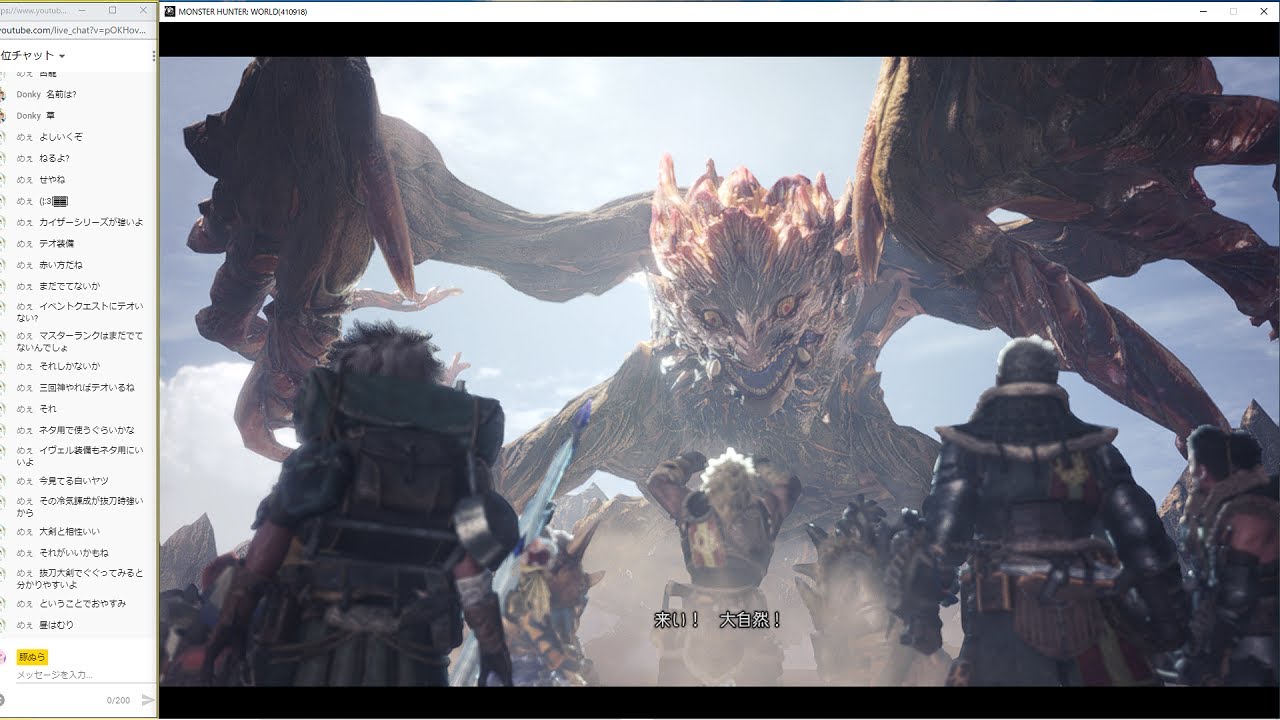Select chat message カイザーシリーズが強いよ
Screen dimensions: 1280x720
[91, 222]
